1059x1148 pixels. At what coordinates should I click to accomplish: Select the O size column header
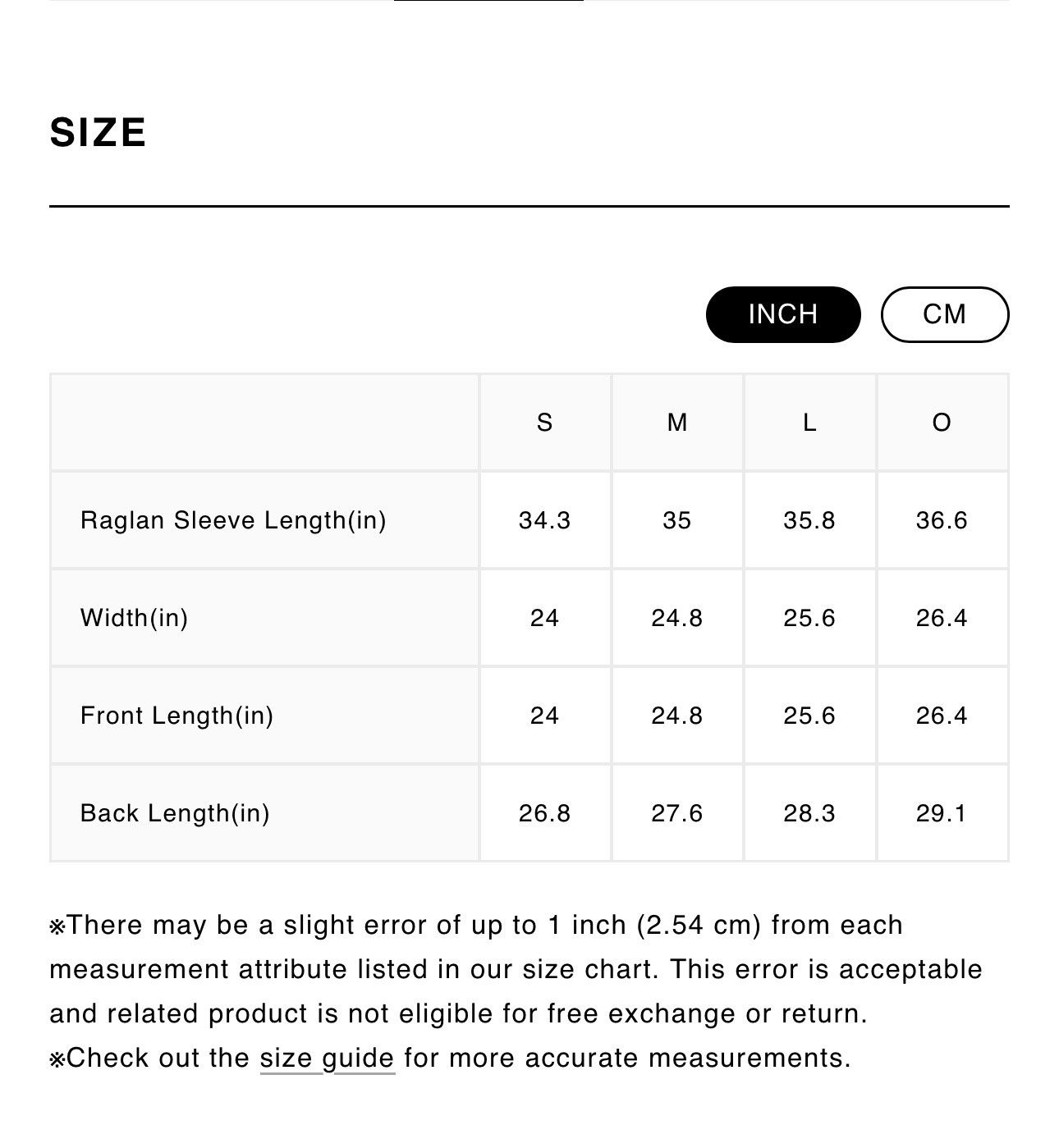(x=942, y=423)
